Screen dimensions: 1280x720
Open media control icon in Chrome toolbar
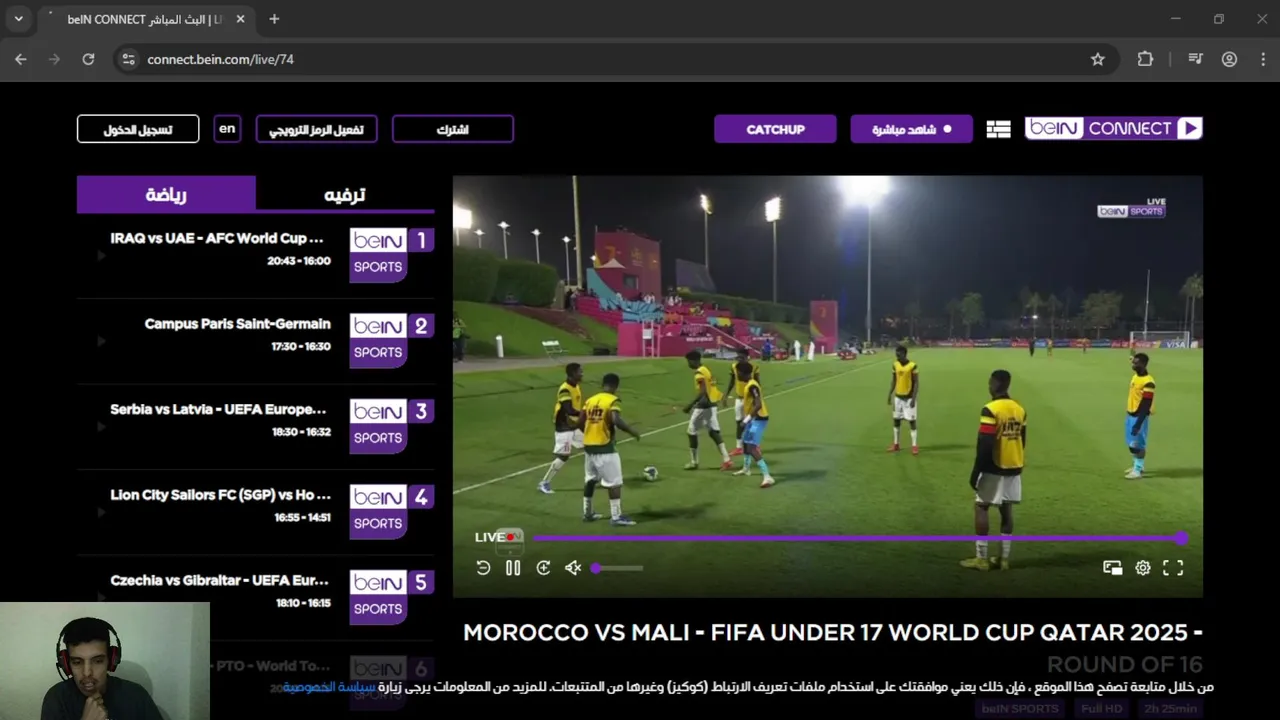pyautogui.click(x=1195, y=59)
